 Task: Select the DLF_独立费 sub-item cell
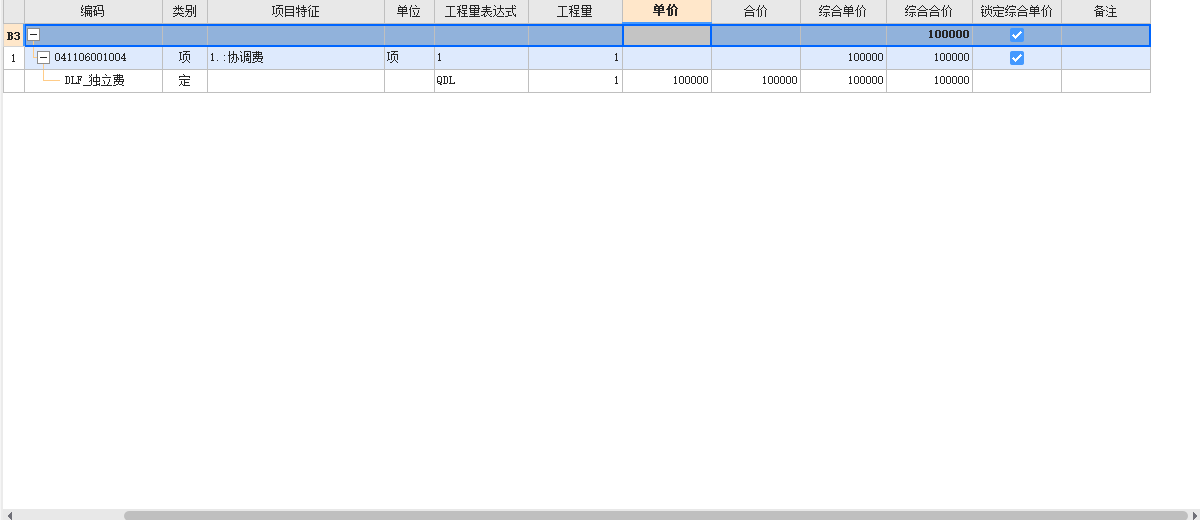point(93,81)
